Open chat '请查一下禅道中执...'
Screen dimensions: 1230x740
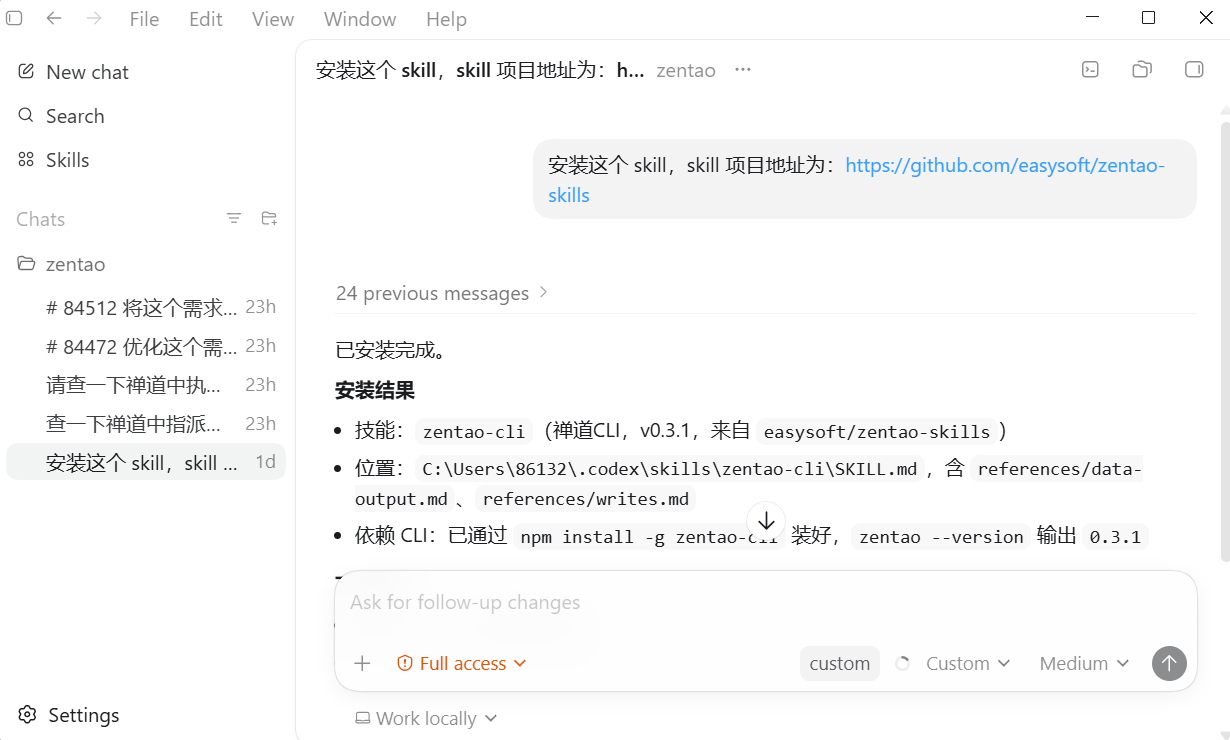(148, 385)
